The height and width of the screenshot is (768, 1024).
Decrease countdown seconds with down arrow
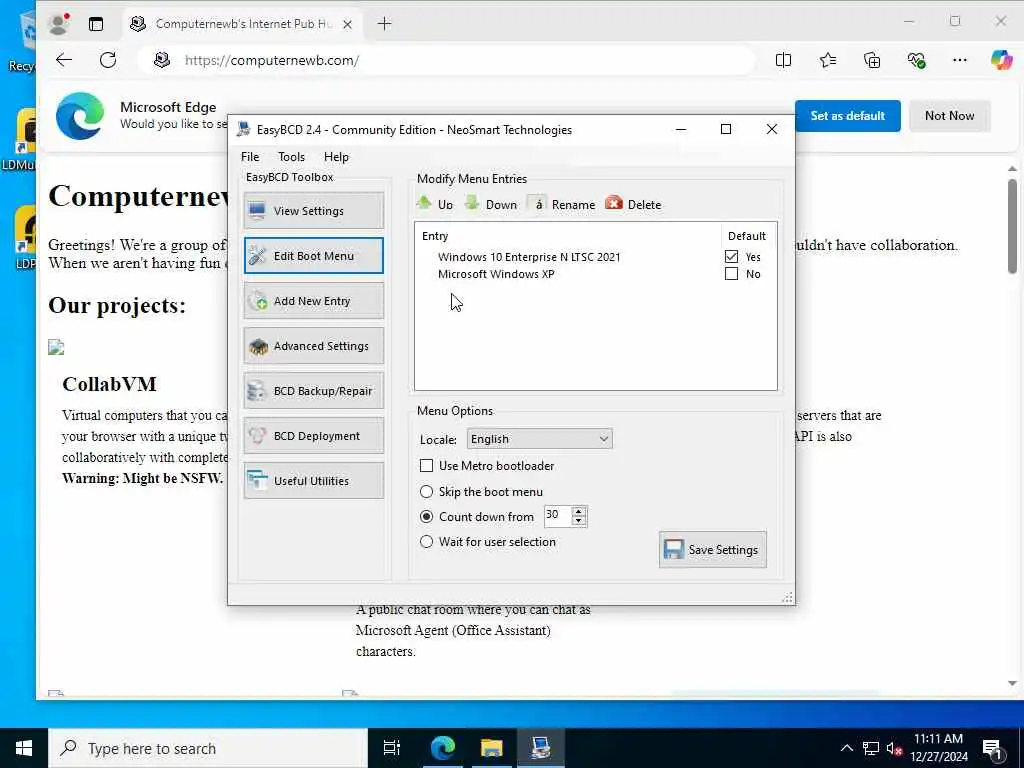pyautogui.click(x=579, y=520)
